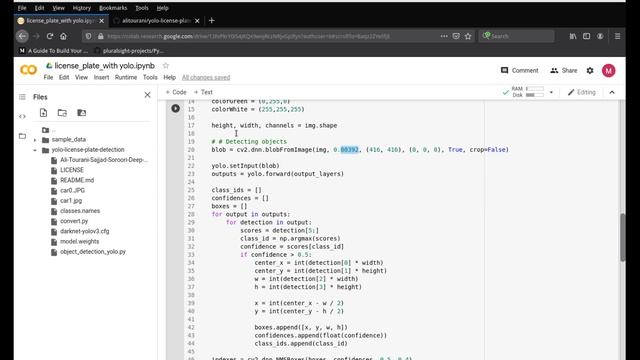Viewport: 640px width, 360px height.
Task: Open code snippets sidebar icon
Action: [22, 116]
